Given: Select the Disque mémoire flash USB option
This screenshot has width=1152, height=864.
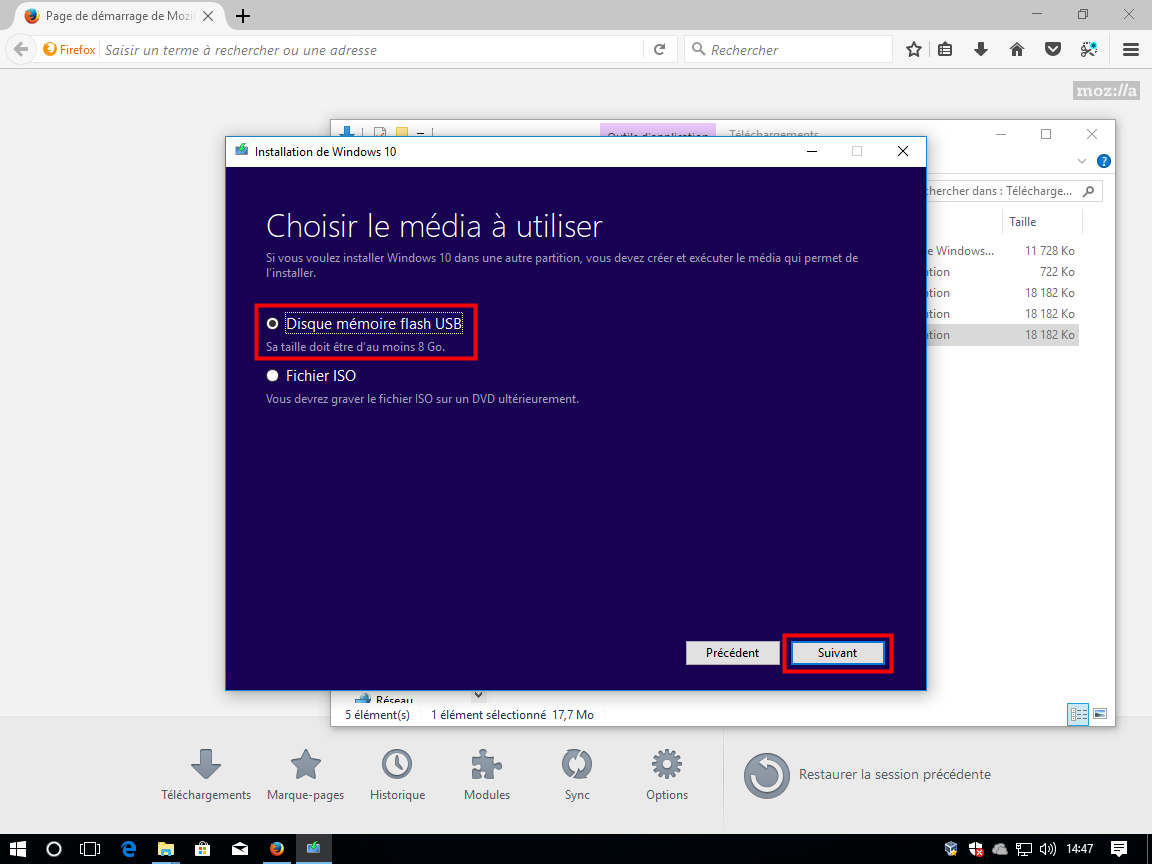Looking at the screenshot, I should click(272, 324).
